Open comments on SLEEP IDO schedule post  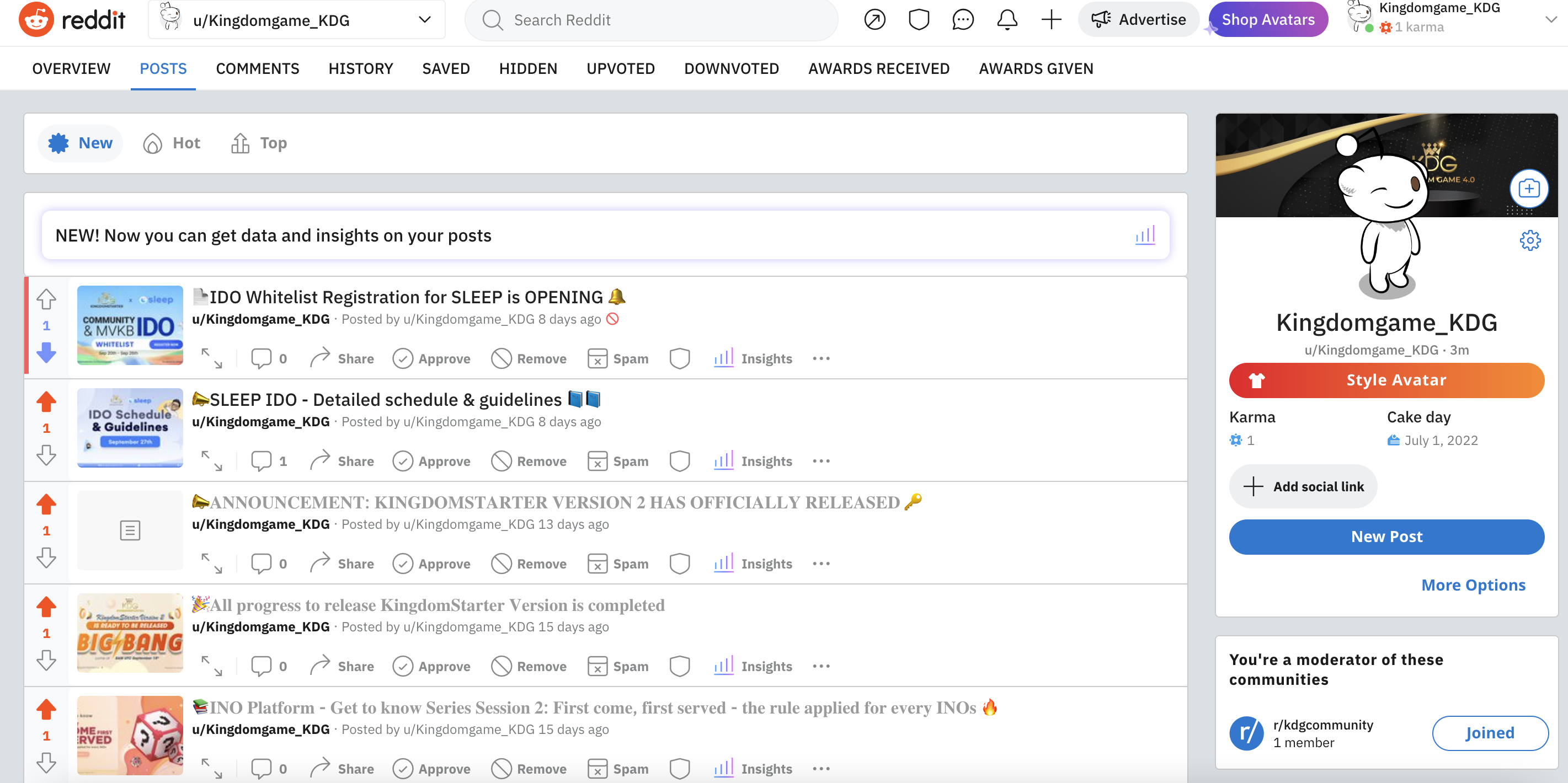[x=269, y=460]
